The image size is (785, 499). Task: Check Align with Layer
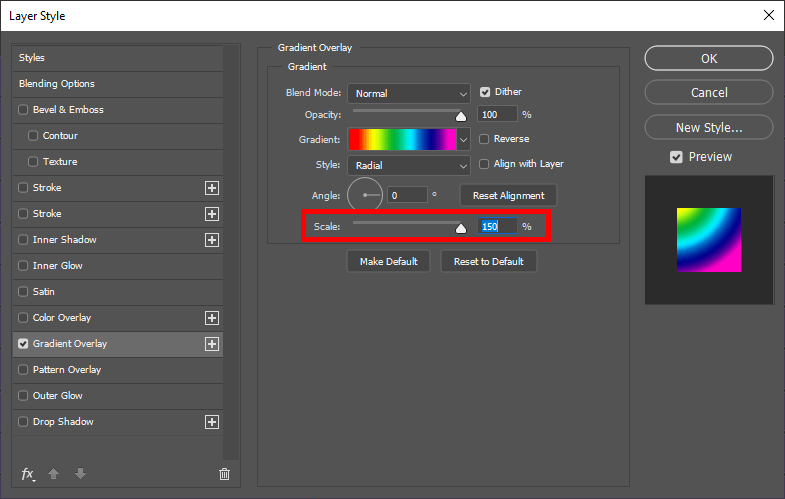tap(484, 164)
